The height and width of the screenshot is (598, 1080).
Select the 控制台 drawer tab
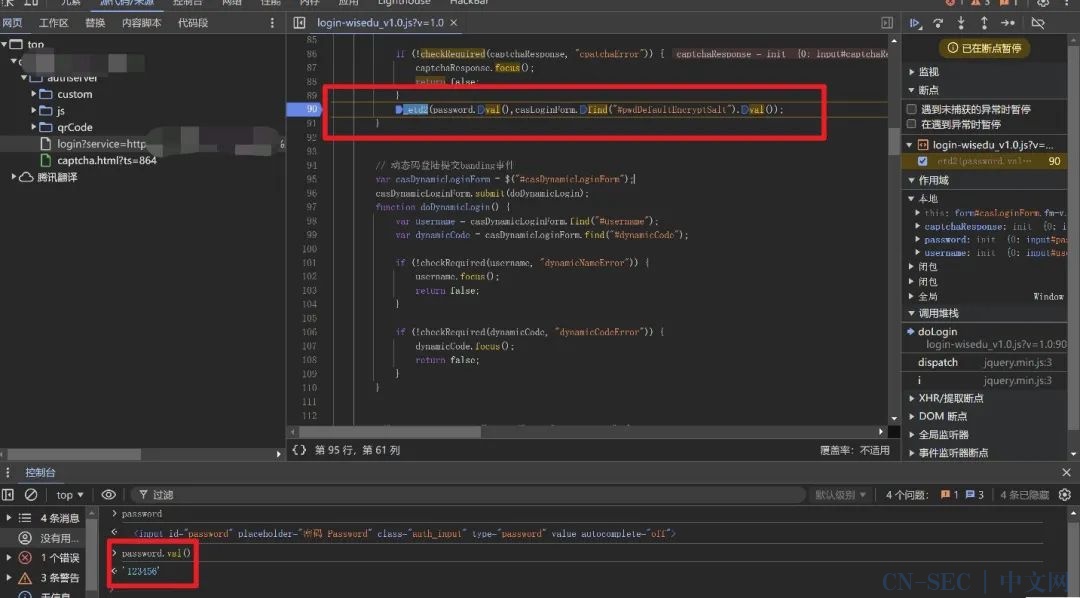coord(40,473)
